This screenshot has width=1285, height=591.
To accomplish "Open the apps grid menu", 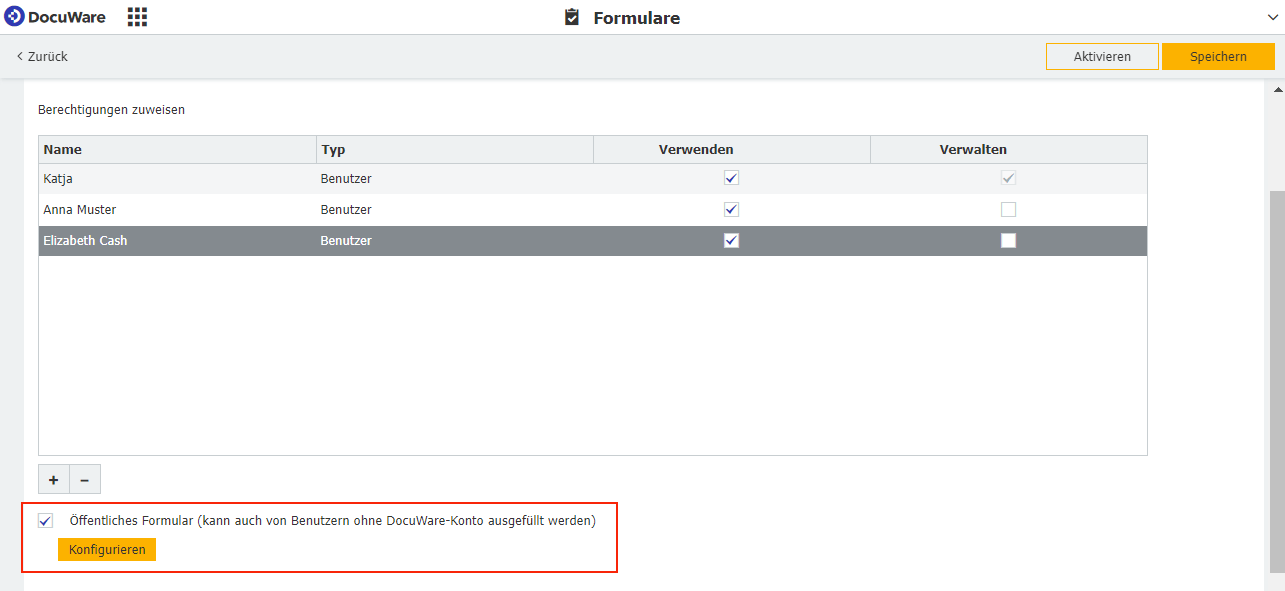I will pyautogui.click(x=138, y=17).
